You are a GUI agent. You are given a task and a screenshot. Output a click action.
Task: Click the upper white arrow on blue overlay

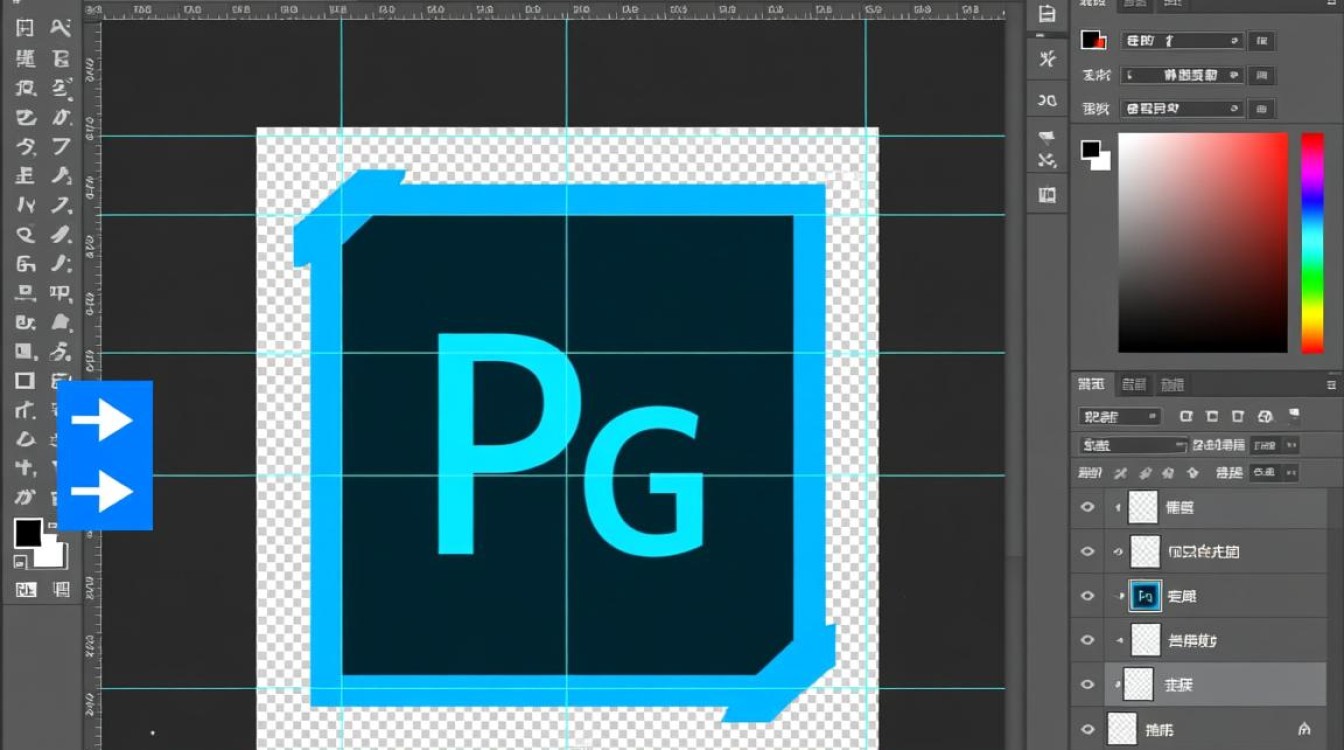(x=102, y=421)
